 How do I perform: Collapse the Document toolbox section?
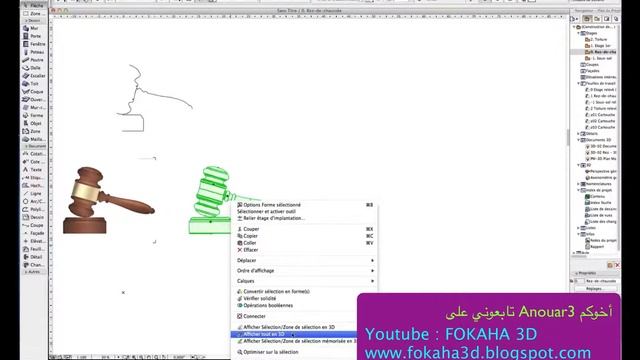[35, 146]
